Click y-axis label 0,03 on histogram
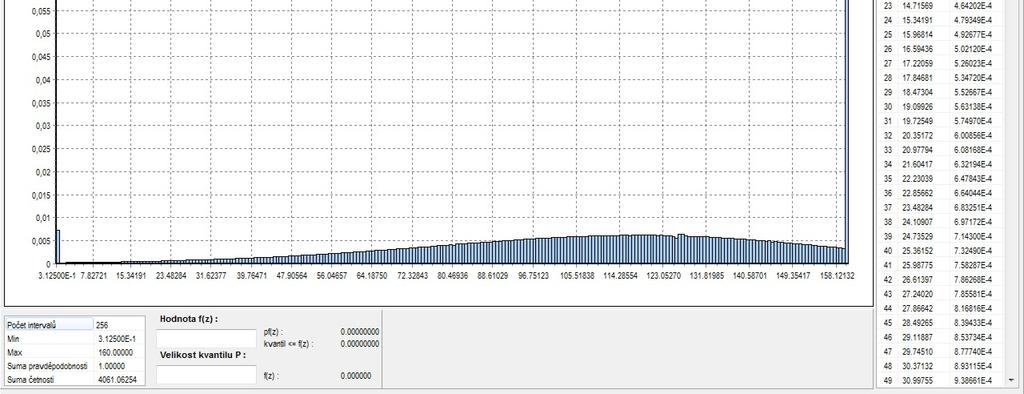The width and height of the screenshot is (1024, 394). pos(42,126)
